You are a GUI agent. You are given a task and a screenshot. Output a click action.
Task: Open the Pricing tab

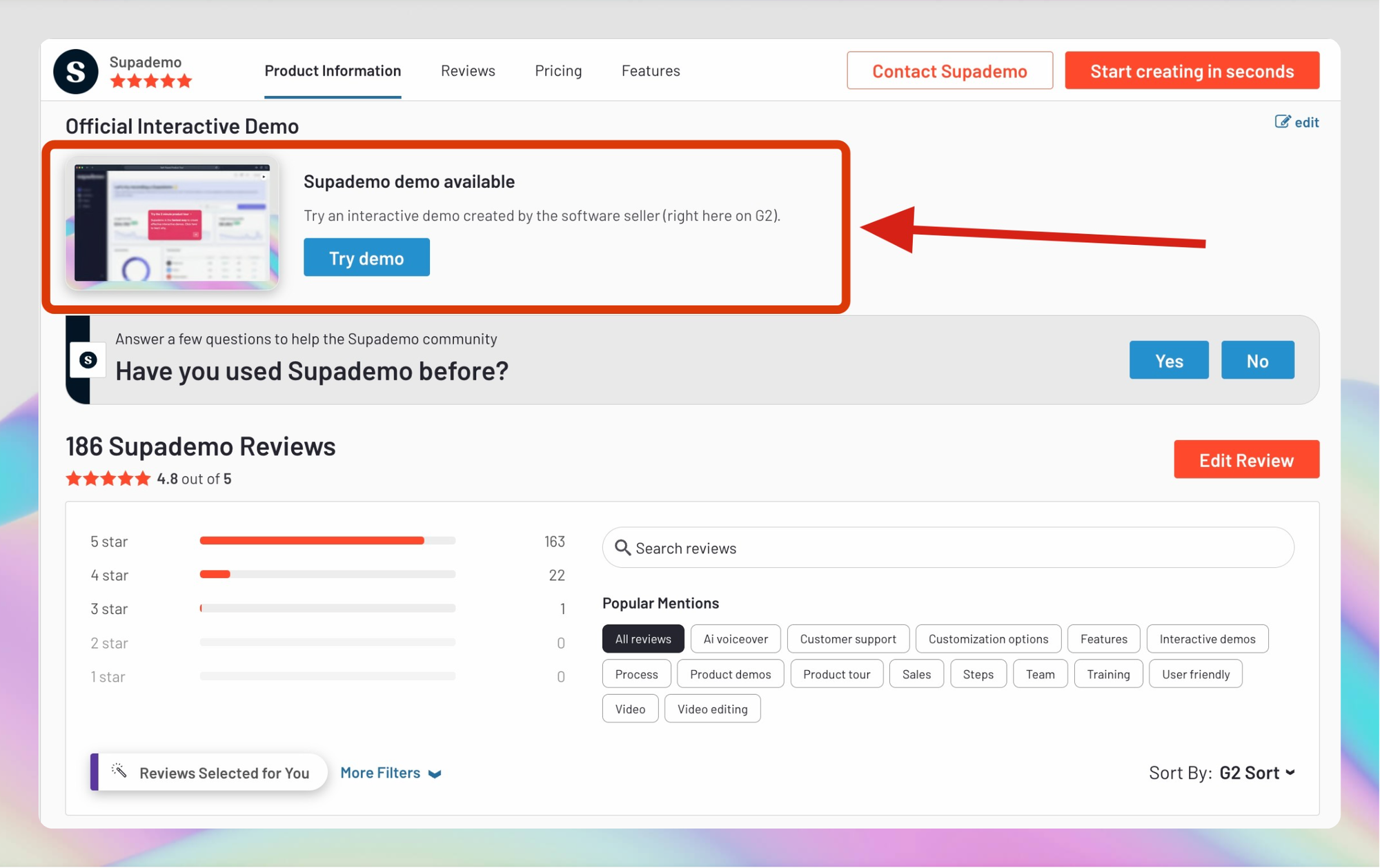tap(558, 70)
